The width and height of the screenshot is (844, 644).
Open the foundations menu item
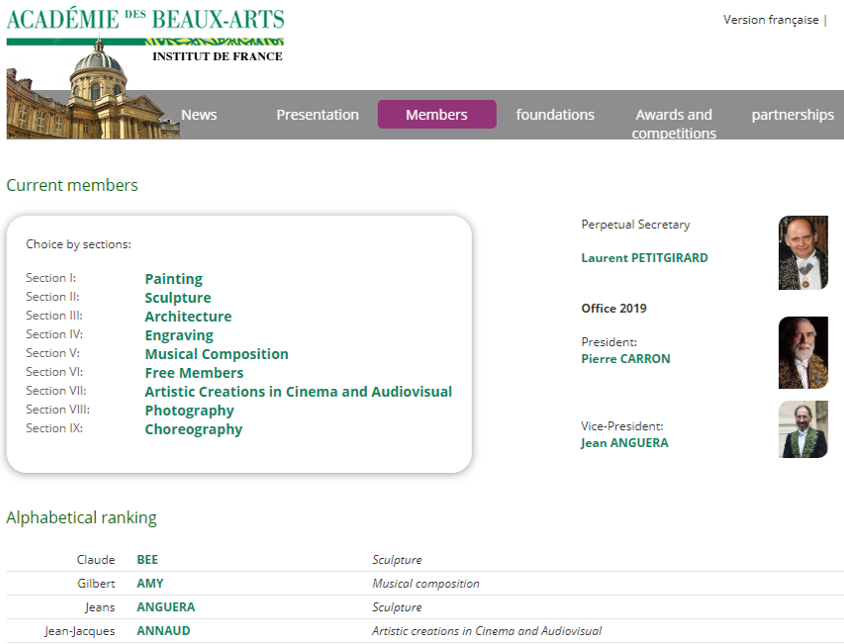point(555,115)
